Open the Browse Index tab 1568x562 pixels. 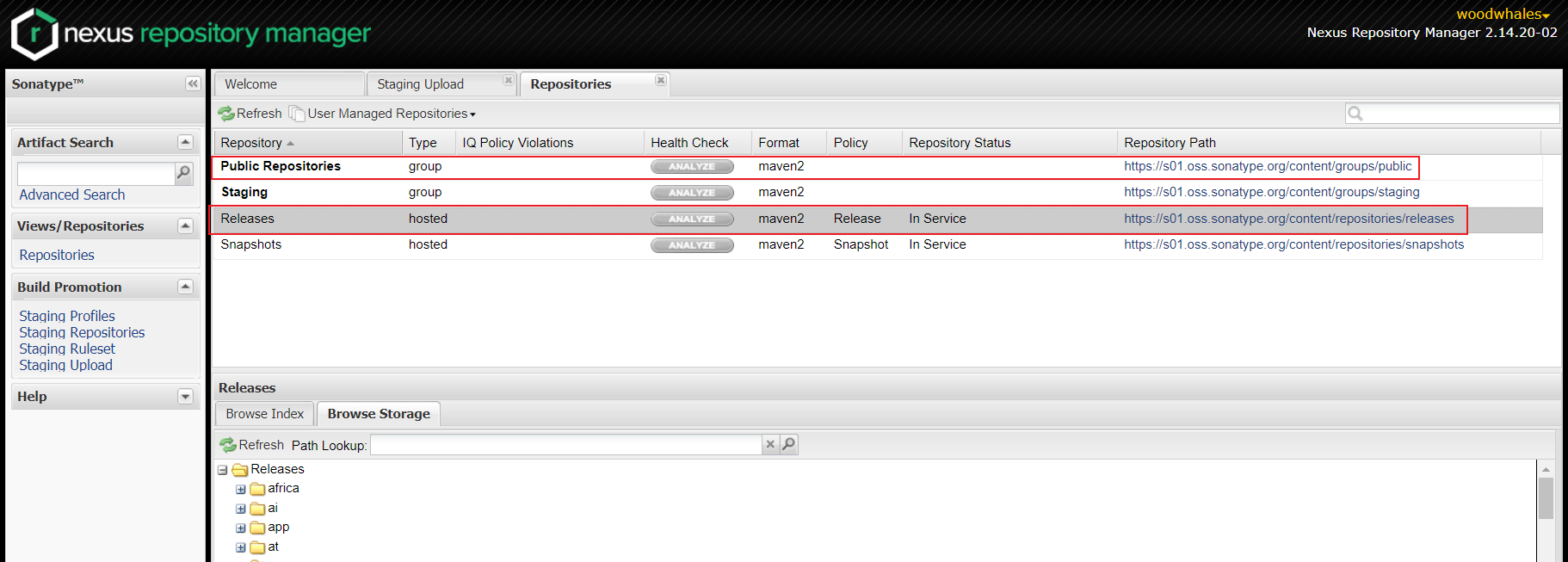[265, 414]
